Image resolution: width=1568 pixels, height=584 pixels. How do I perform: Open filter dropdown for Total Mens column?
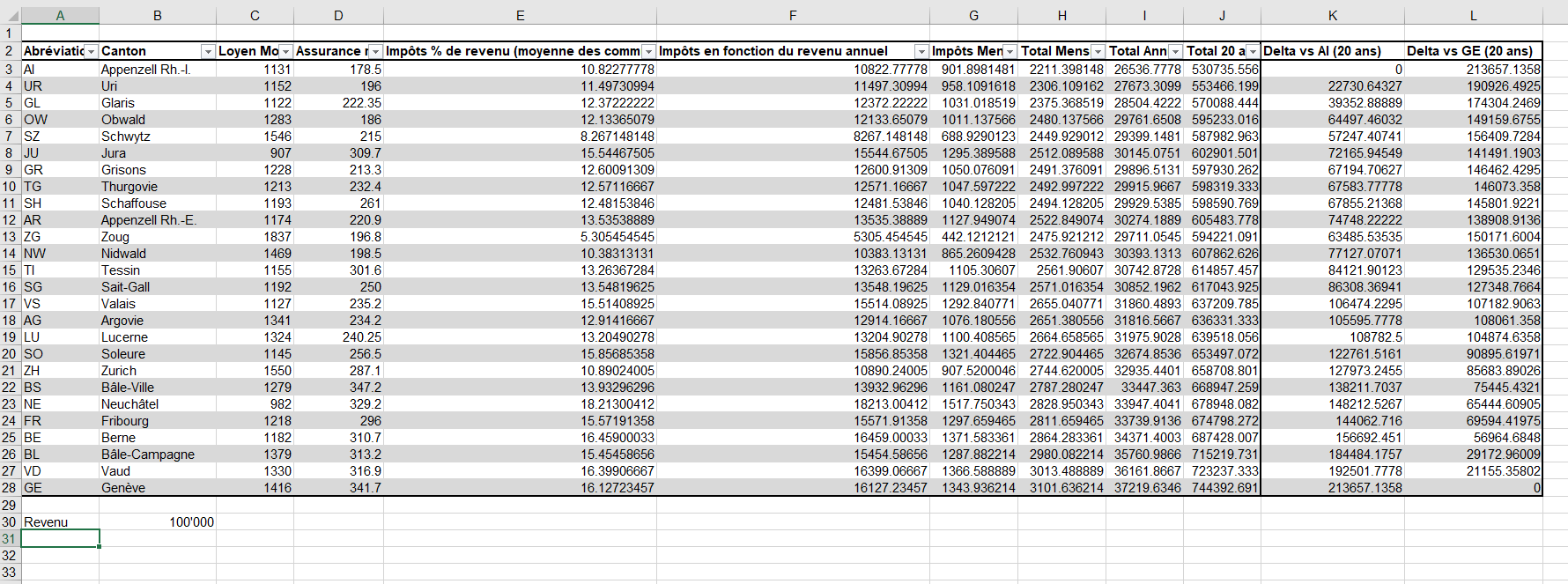tap(1098, 52)
